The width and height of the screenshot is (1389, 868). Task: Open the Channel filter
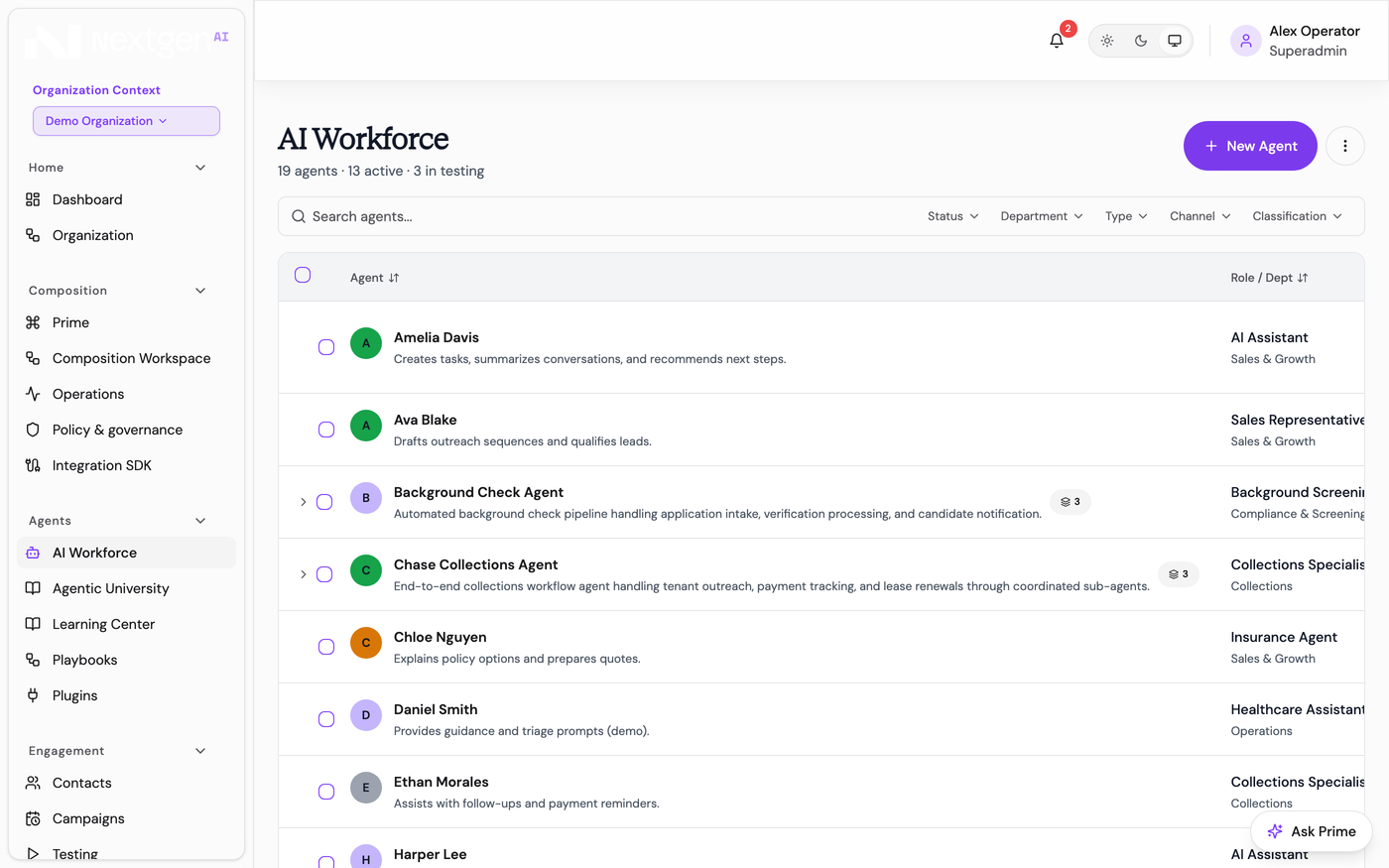tap(1200, 216)
